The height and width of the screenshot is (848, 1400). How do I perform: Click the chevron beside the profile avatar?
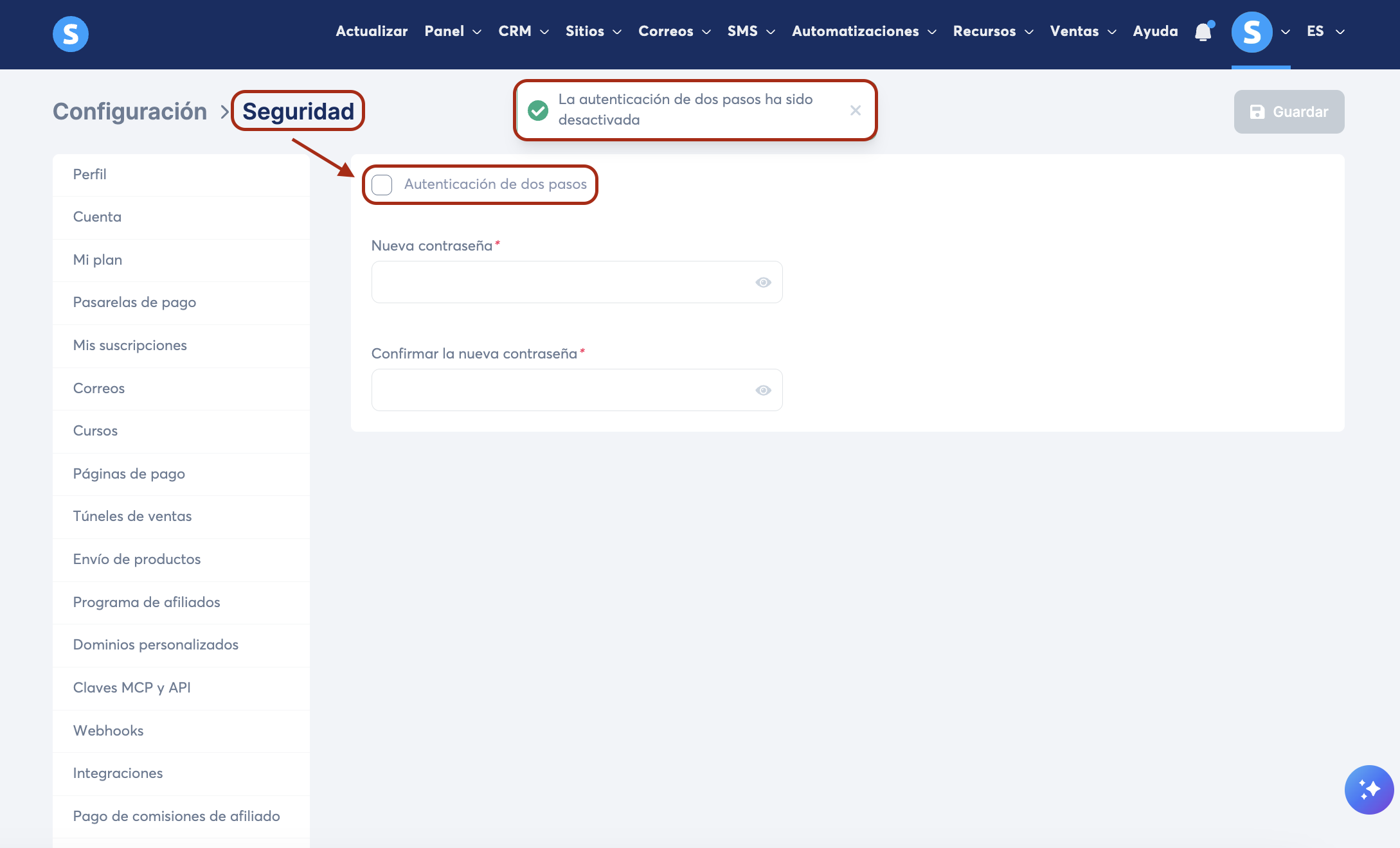[1286, 32]
